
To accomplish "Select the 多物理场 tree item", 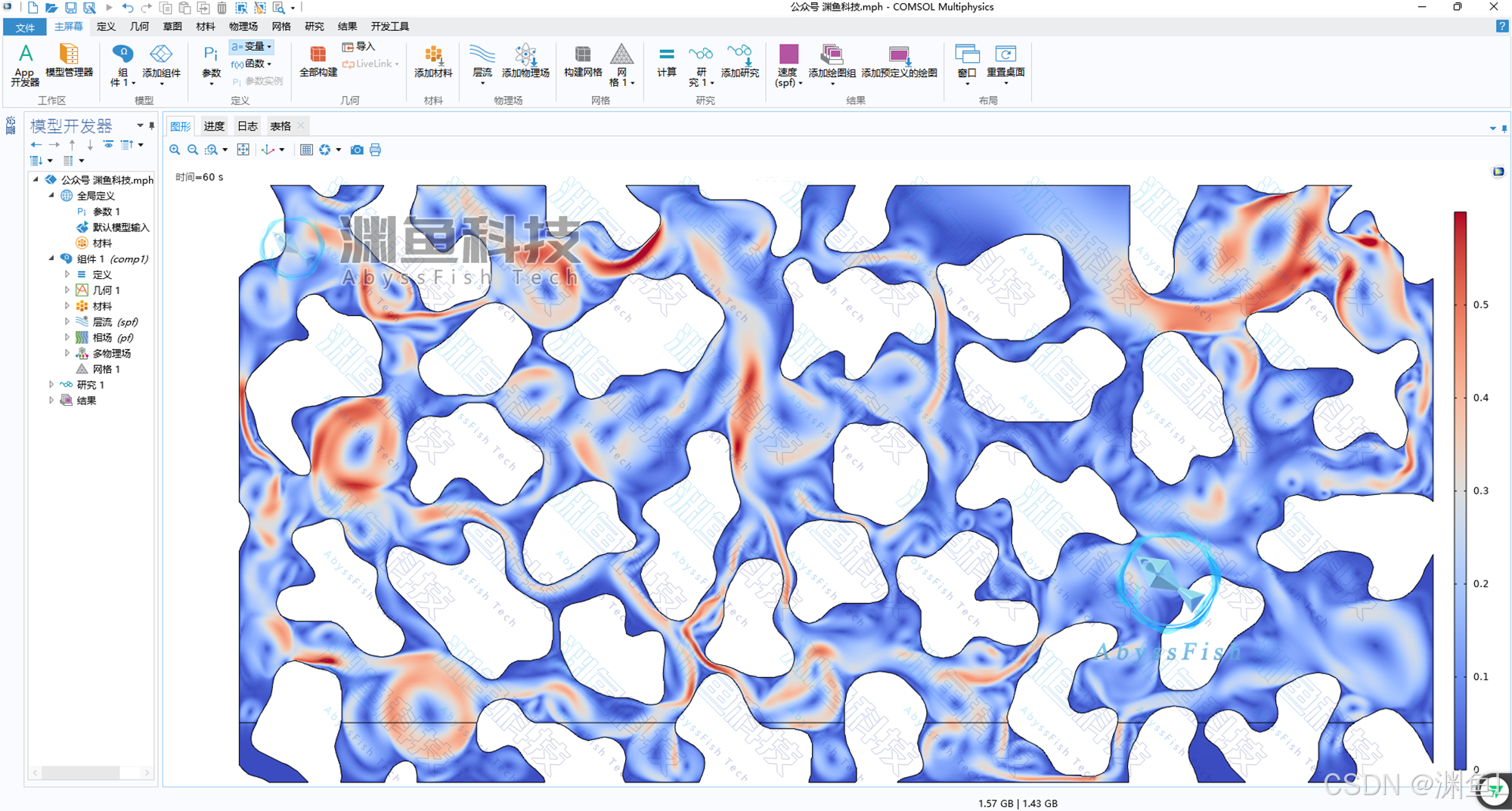I will [x=103, y=353].
